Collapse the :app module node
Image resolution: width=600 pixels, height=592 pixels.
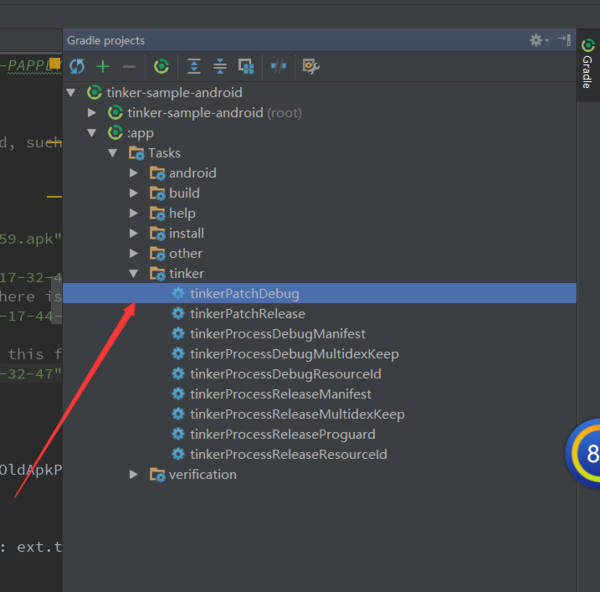point(91,133)
